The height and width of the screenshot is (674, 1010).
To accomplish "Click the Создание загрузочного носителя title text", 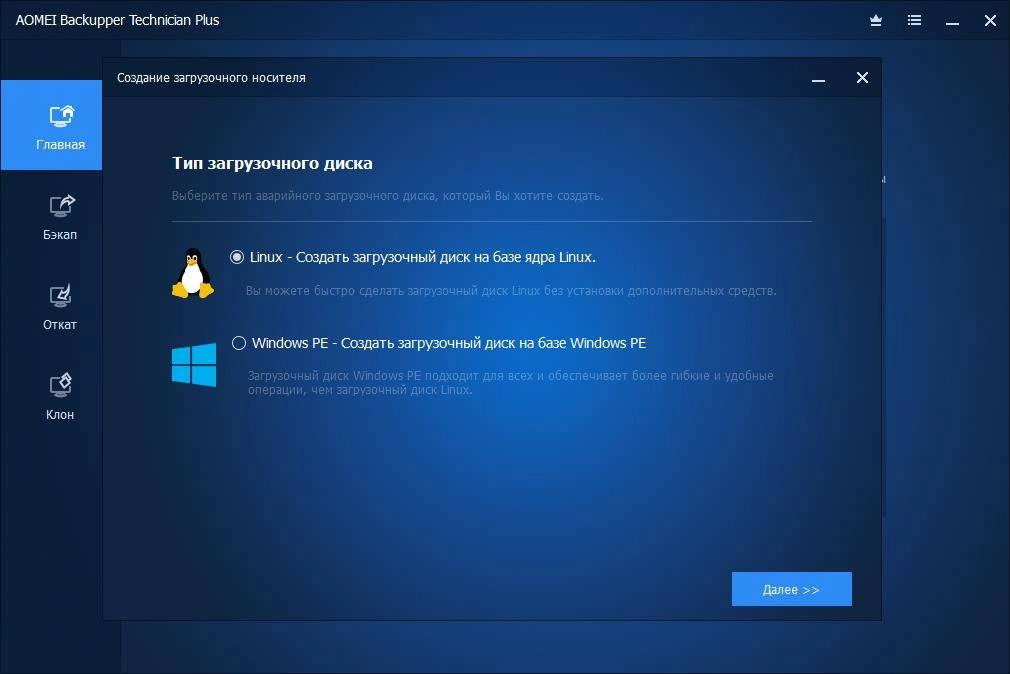I will pos(211,78).
